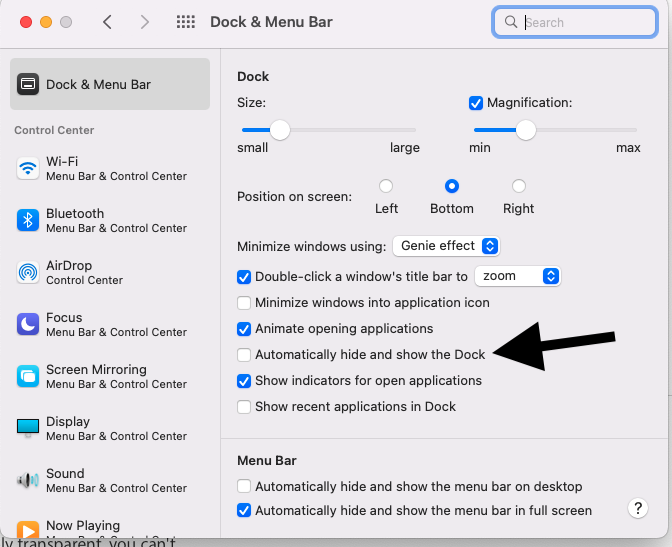Viewport: 672px width, 547px height.
Task: Select the Bluetooth sidebar label
Action: [x=75, y=213]
